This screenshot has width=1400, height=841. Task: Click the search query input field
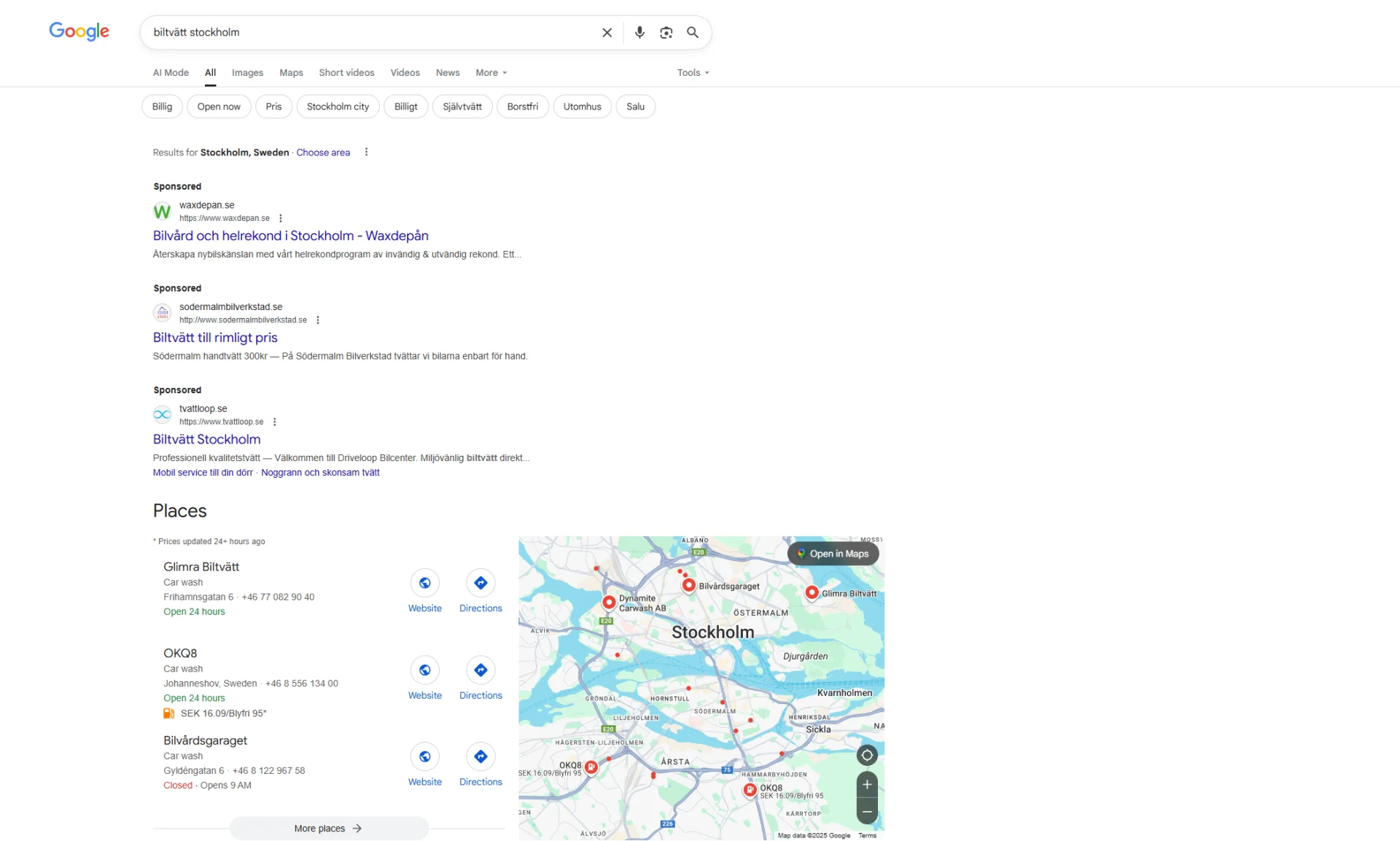(372, 33)
